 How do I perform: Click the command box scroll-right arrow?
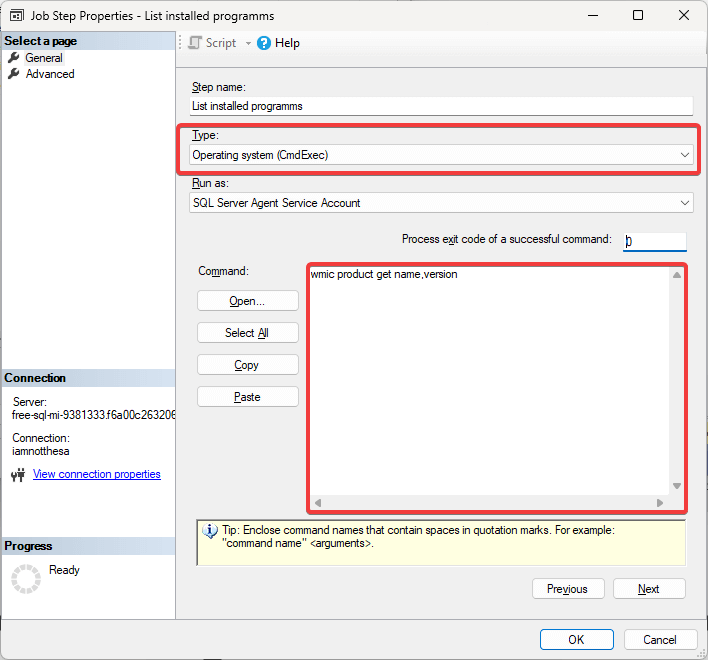coord(660,503)
